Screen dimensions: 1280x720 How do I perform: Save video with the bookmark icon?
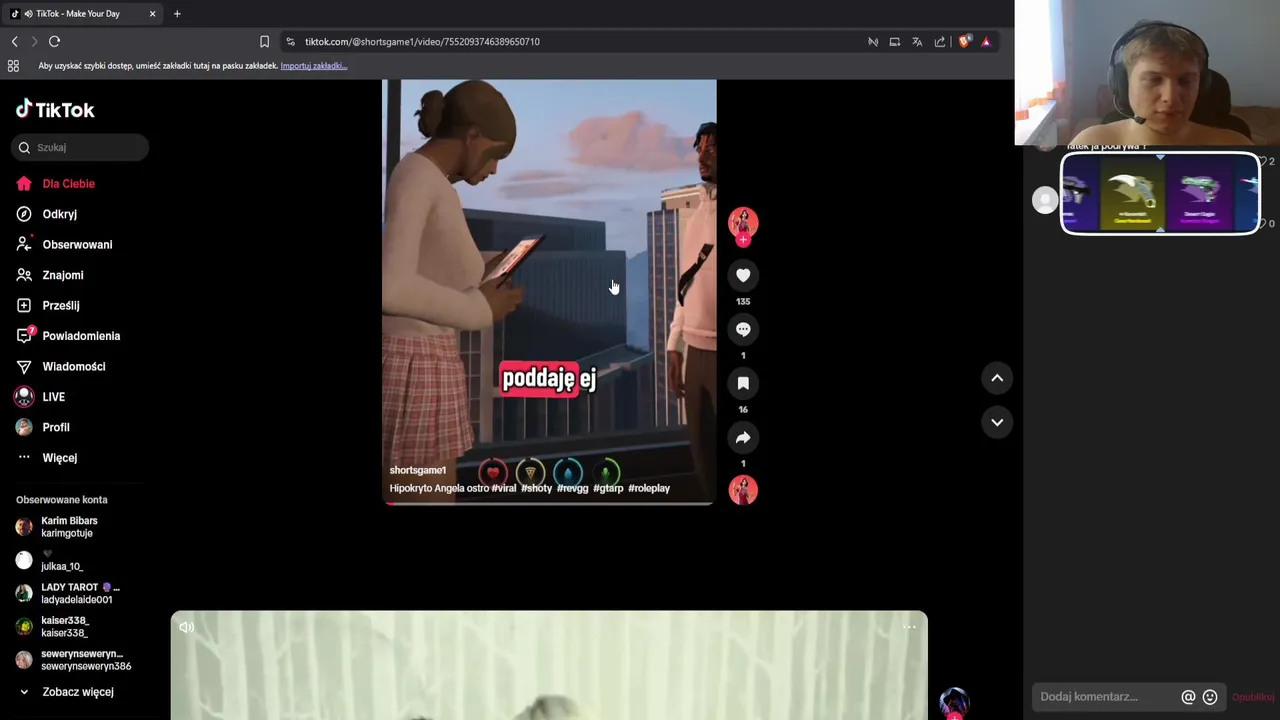click(743, 383)
